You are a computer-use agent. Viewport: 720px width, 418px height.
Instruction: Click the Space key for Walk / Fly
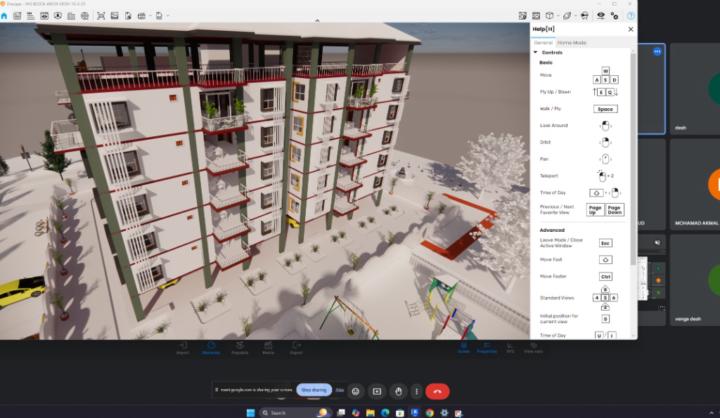pyautogui.click(x=605, y=109)
